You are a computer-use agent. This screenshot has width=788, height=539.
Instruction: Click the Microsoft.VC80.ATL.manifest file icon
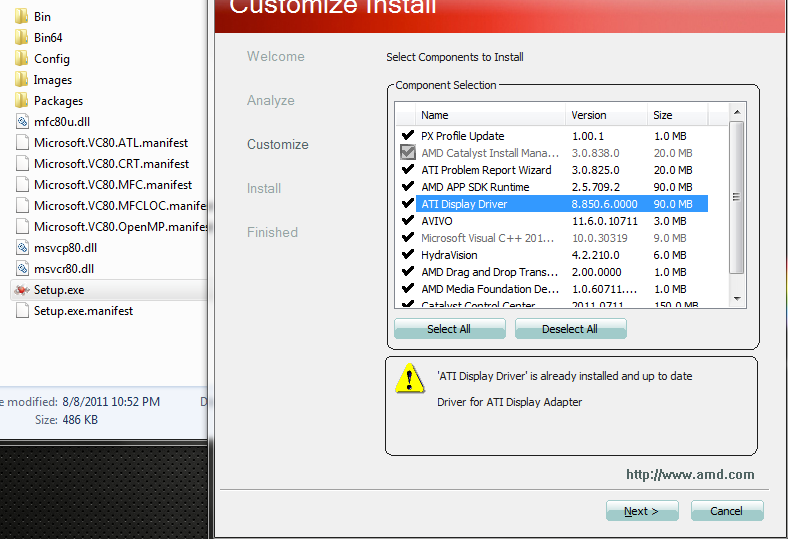pos(23,143)
